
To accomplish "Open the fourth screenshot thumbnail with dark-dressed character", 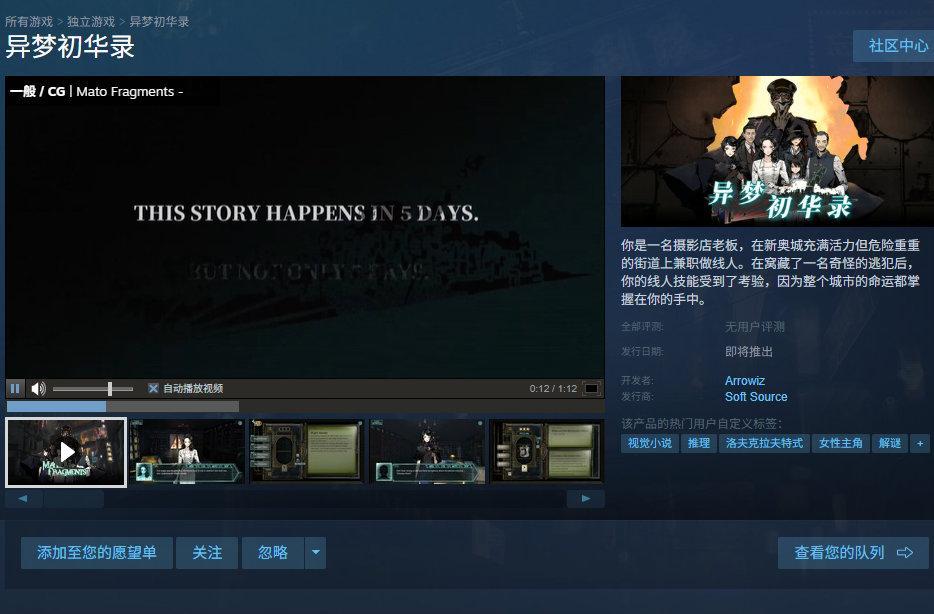I will pyautogui.click(x=427, y=451).
